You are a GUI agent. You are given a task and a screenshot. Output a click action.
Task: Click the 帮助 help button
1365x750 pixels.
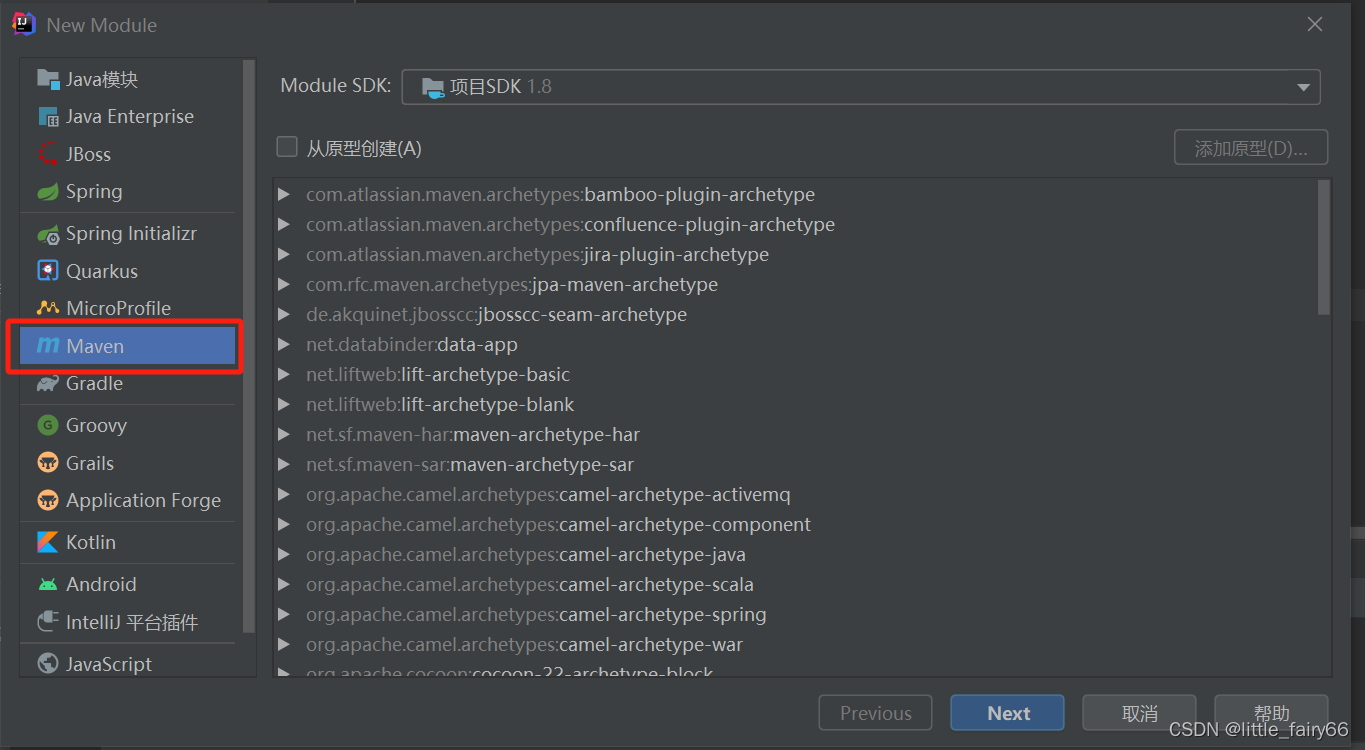click(x=1271, y=713)
